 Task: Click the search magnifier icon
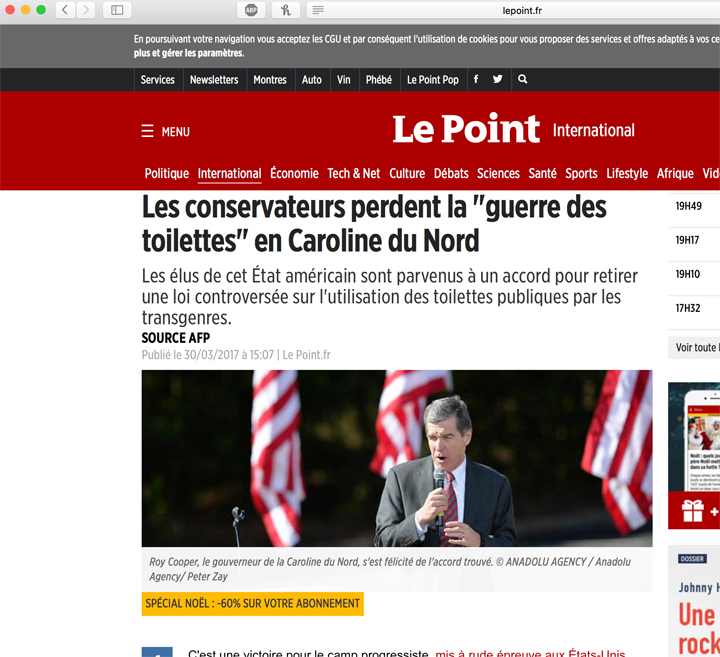click(x=522, y=80)
